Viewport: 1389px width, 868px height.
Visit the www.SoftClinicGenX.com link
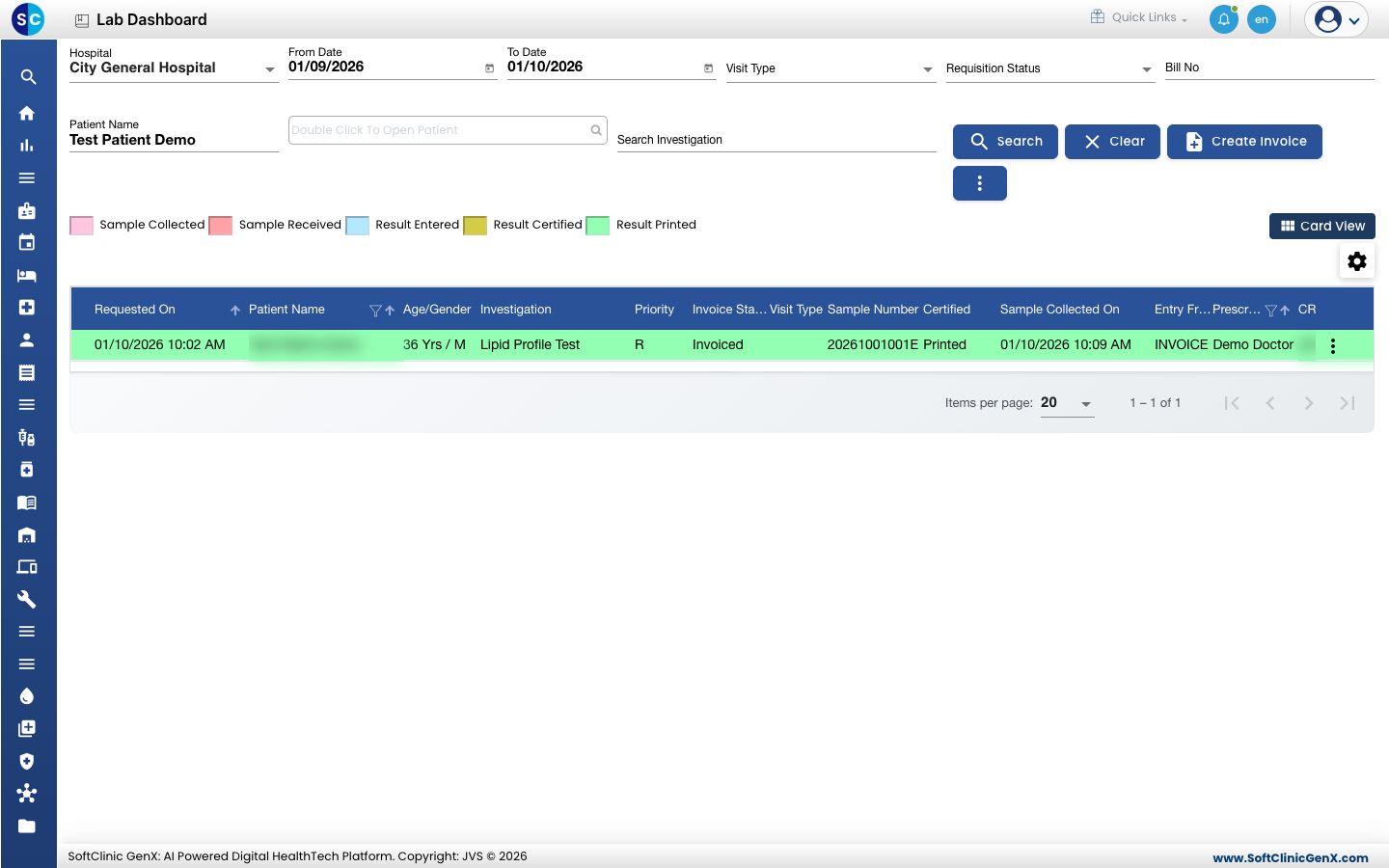pyautogui.click(x=1291, y=857)
